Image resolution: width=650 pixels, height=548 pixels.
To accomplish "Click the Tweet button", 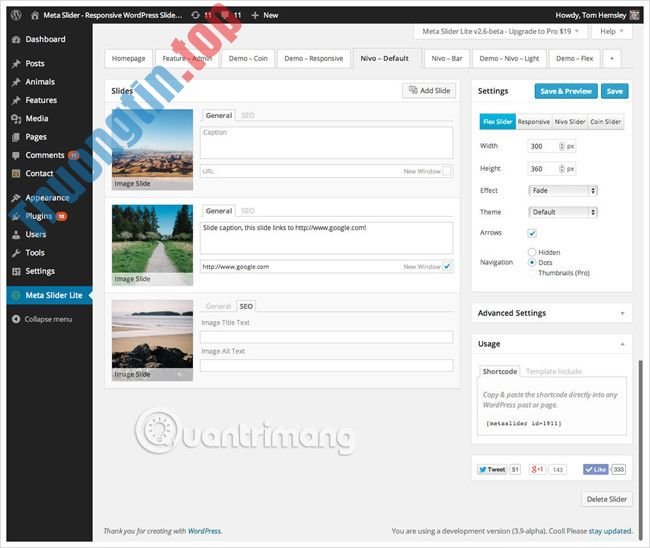I will [492, 469].
